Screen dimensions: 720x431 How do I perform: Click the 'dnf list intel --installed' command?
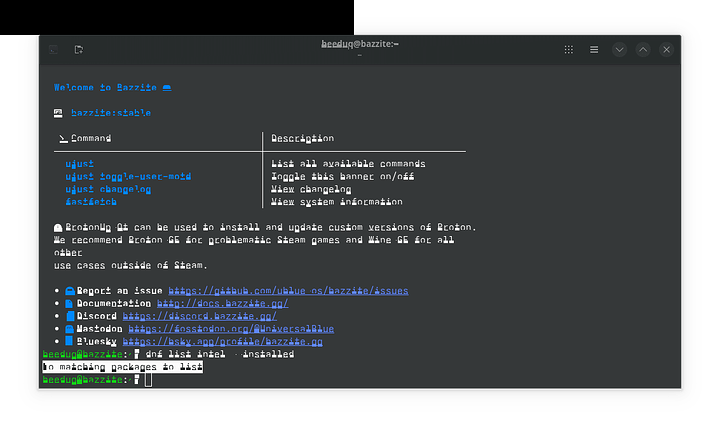220,354
